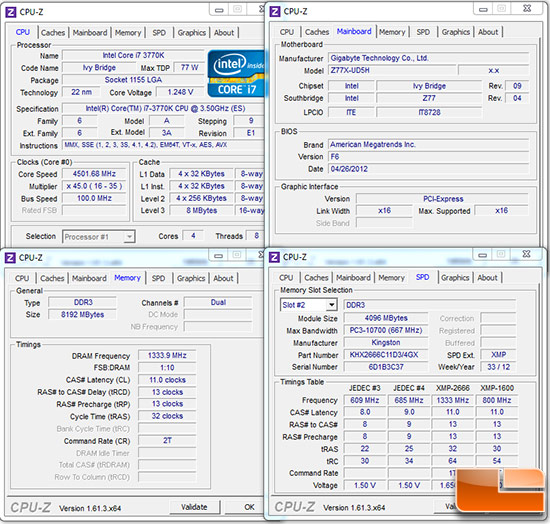Open Graphics tab in CPU window

coord(192,33)
